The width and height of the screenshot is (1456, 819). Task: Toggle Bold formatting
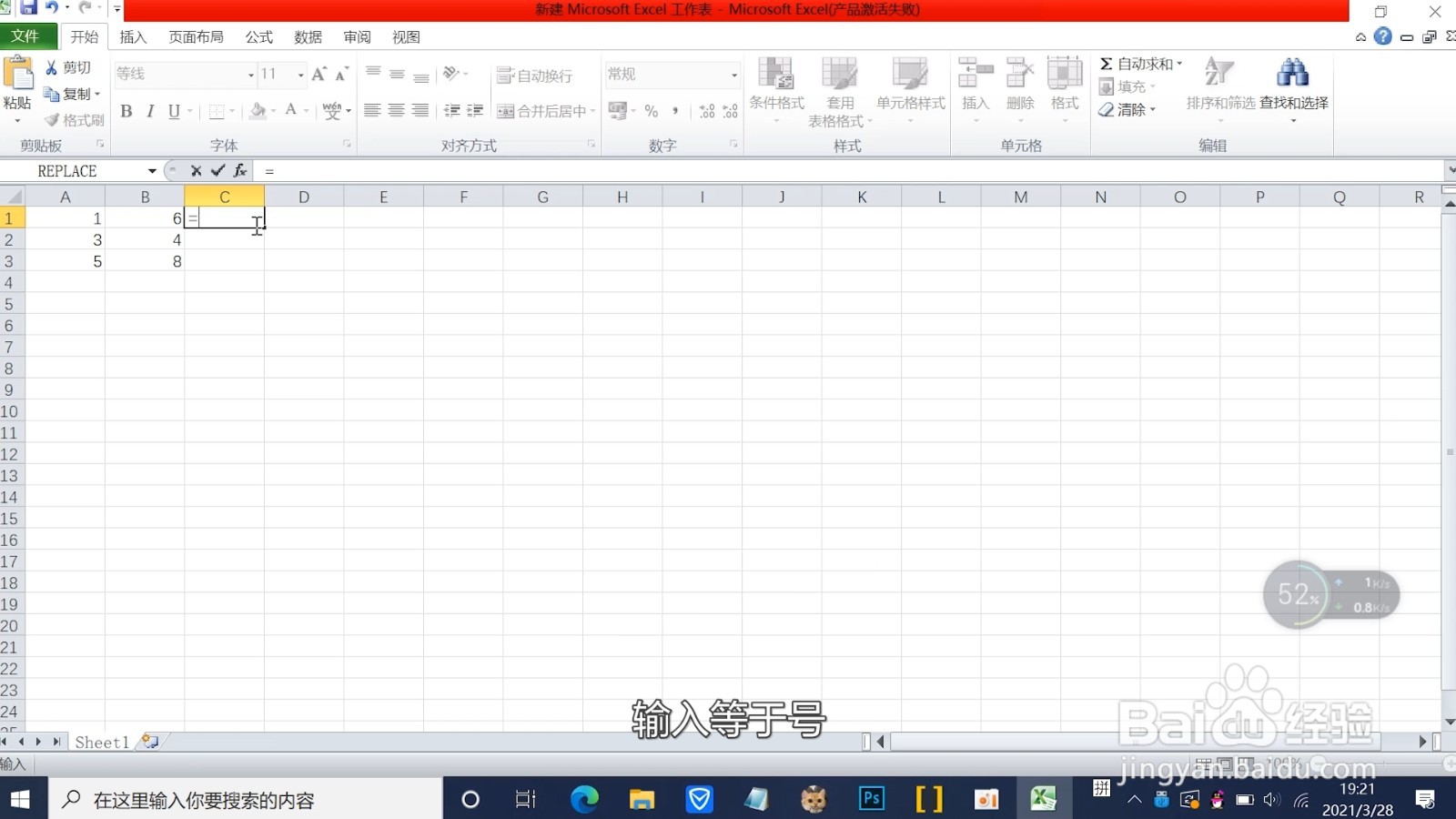coord(126,111)
